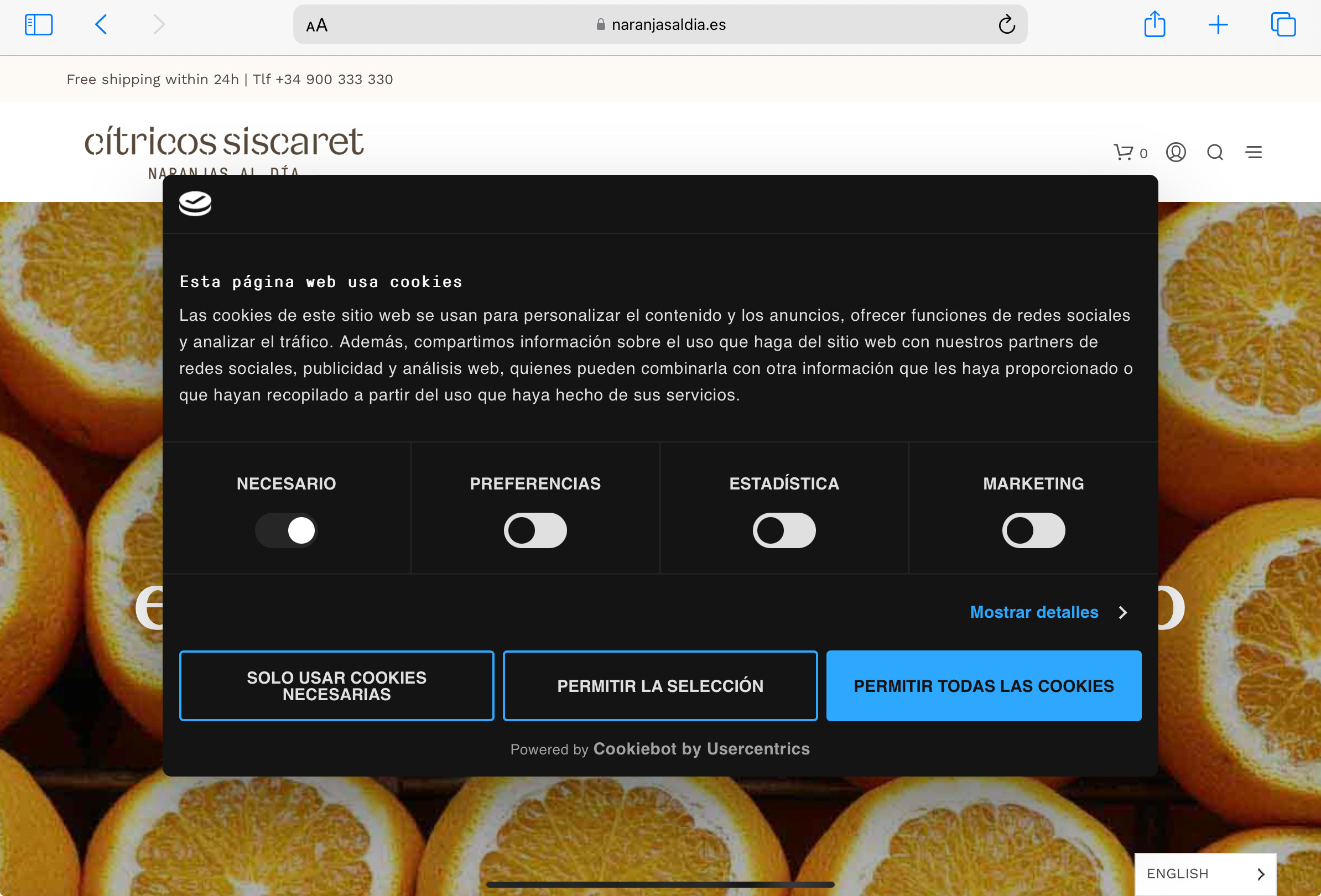Open the Safari sidebar panel
Image resolution: width=1321 pixels, height=896 pixels.
(39, 24)
